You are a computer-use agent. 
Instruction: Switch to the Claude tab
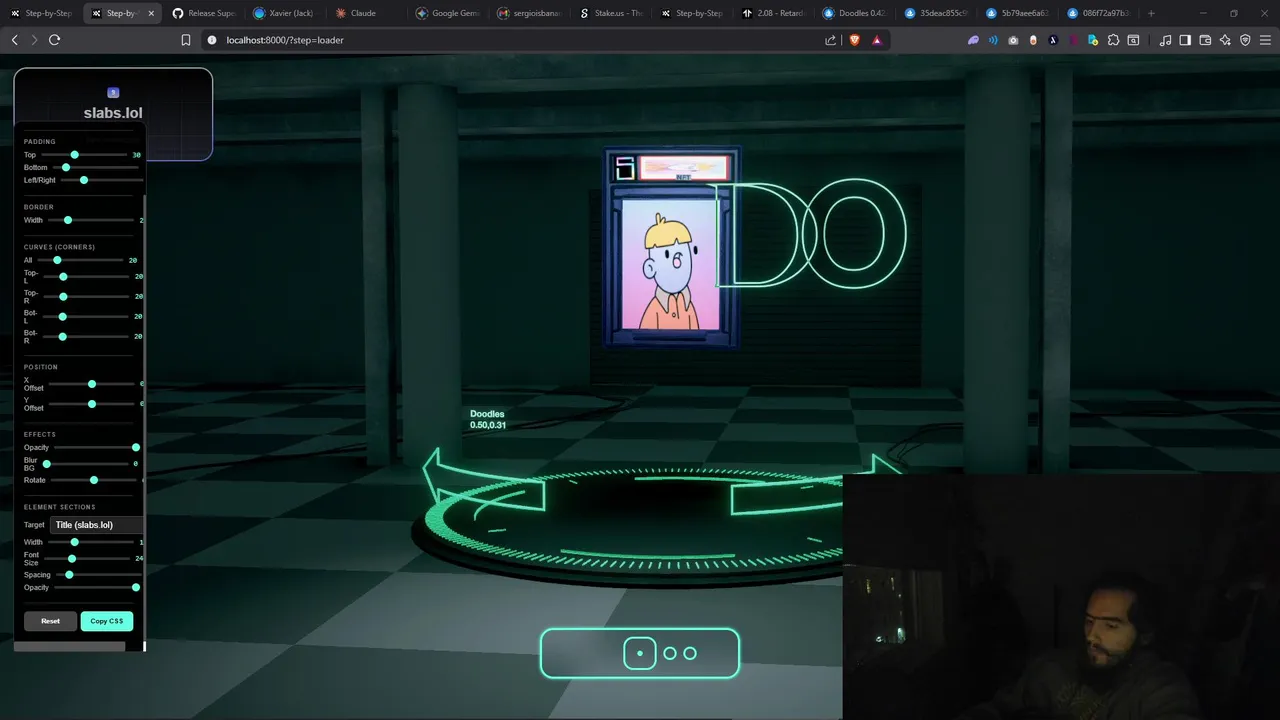(x=366, y=13)
